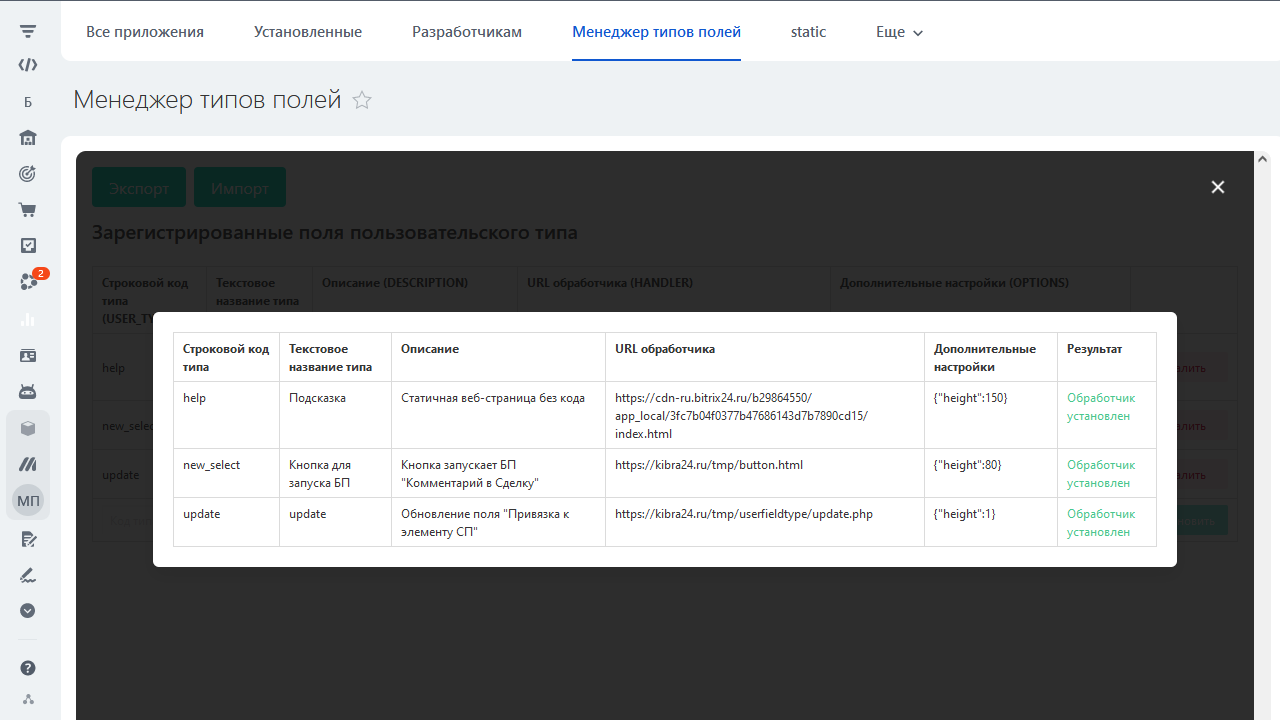Open the Разработчикам tab
Viewport: 1280px width, 720px height.
tap(467, 32)
